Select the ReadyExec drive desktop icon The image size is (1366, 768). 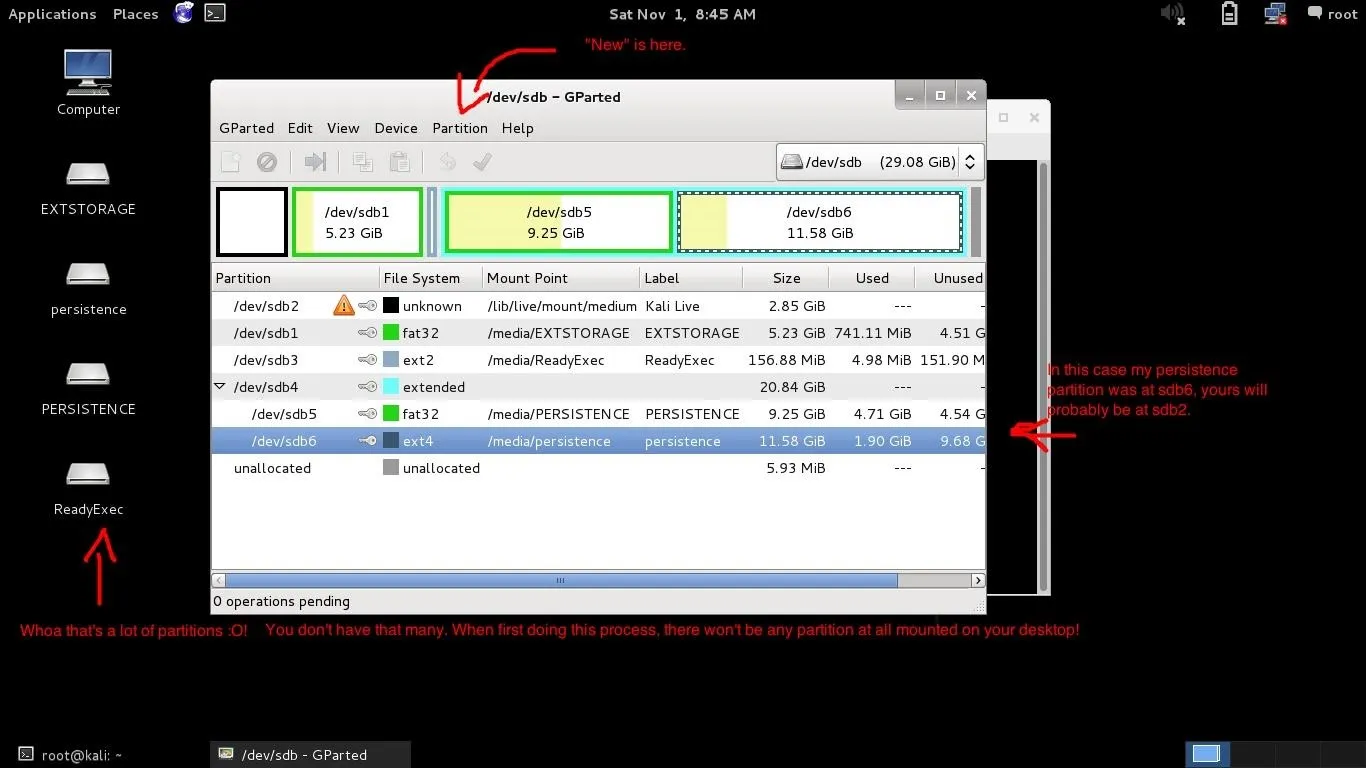88,487
